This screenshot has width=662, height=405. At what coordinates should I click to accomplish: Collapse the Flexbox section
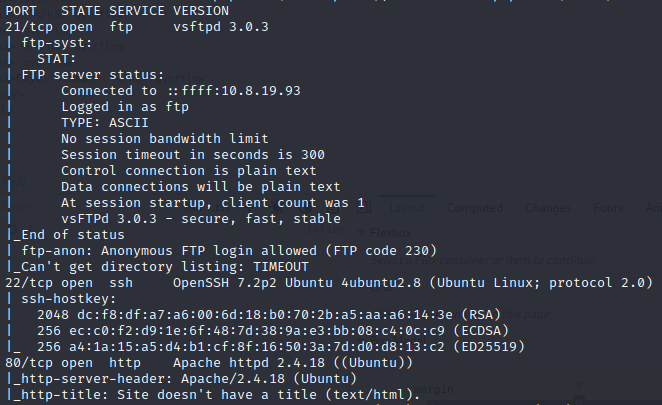(362, 233)
